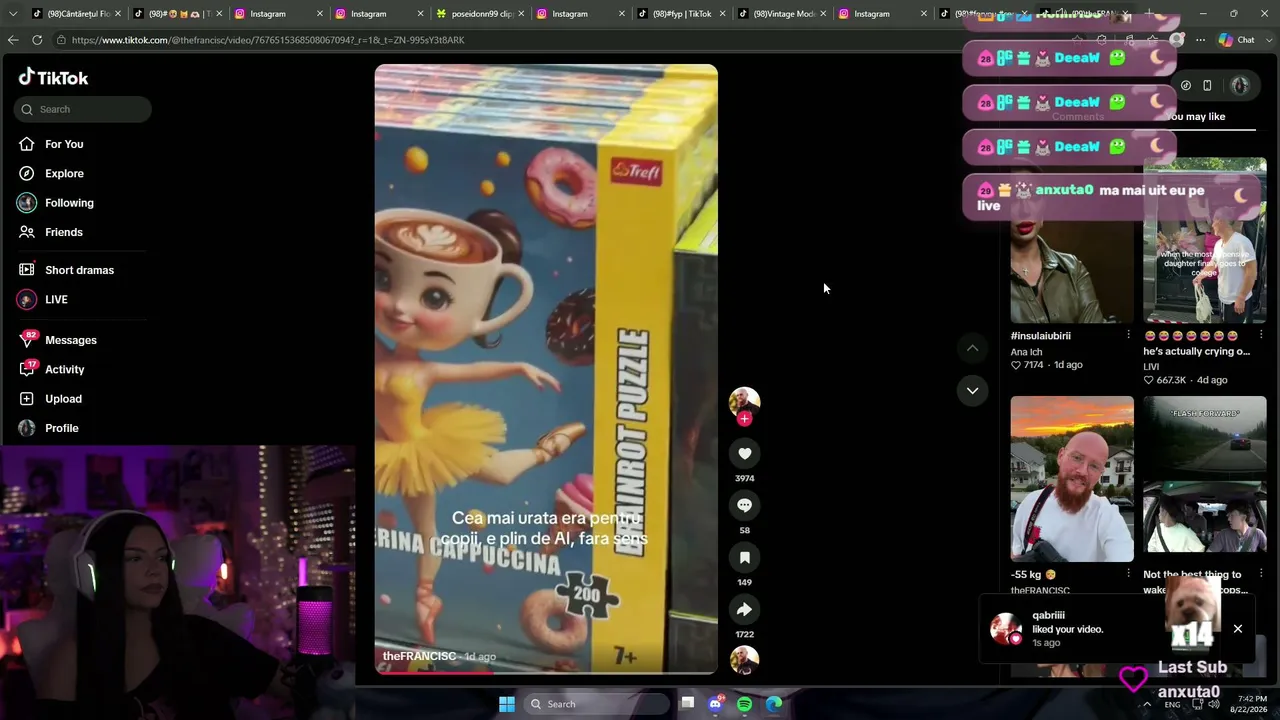Open Discord from the taskbar
The height and width of the screenshot is (720, 1280).
click(x=715, y=704)
